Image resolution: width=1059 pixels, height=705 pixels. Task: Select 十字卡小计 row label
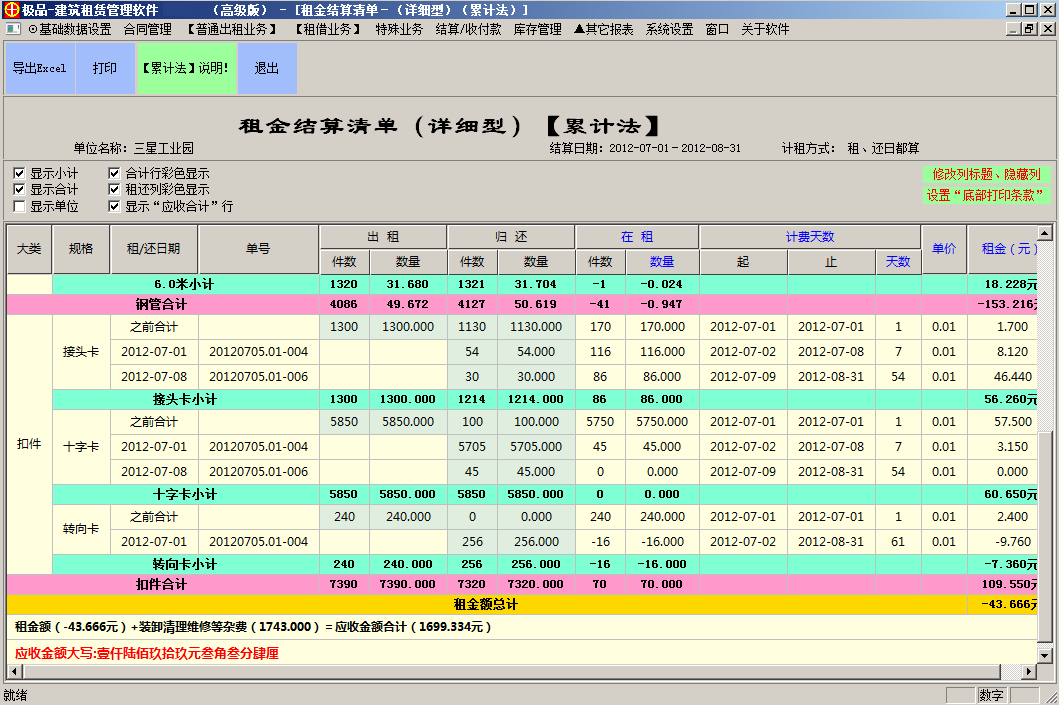point(184,494)
